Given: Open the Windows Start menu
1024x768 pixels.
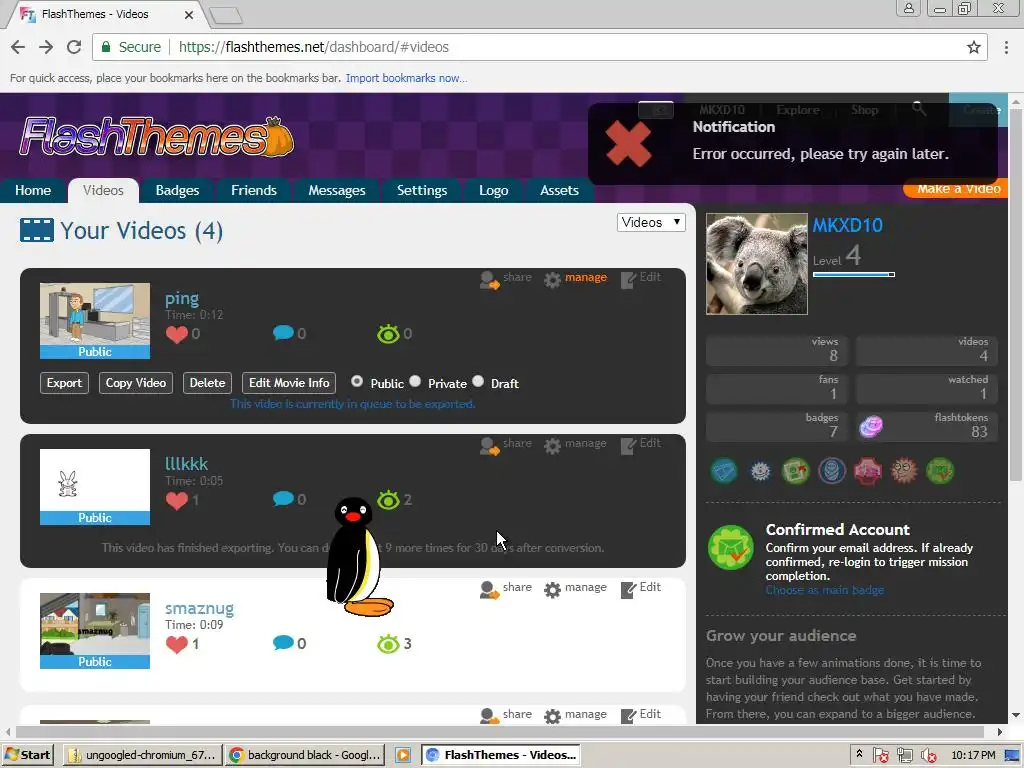Looking at the screenshot, I should [x=27, y=755].
